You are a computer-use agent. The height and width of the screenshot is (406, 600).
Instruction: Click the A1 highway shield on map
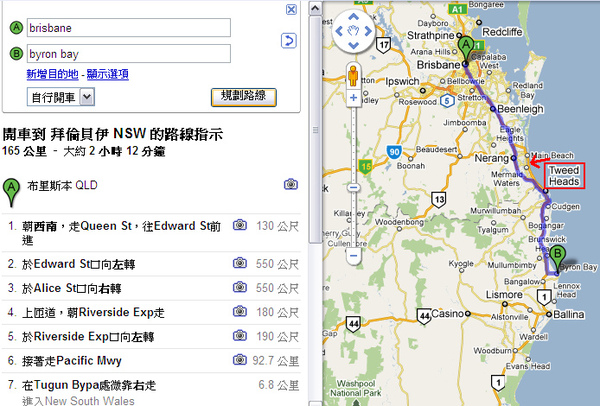coord(458,9)
